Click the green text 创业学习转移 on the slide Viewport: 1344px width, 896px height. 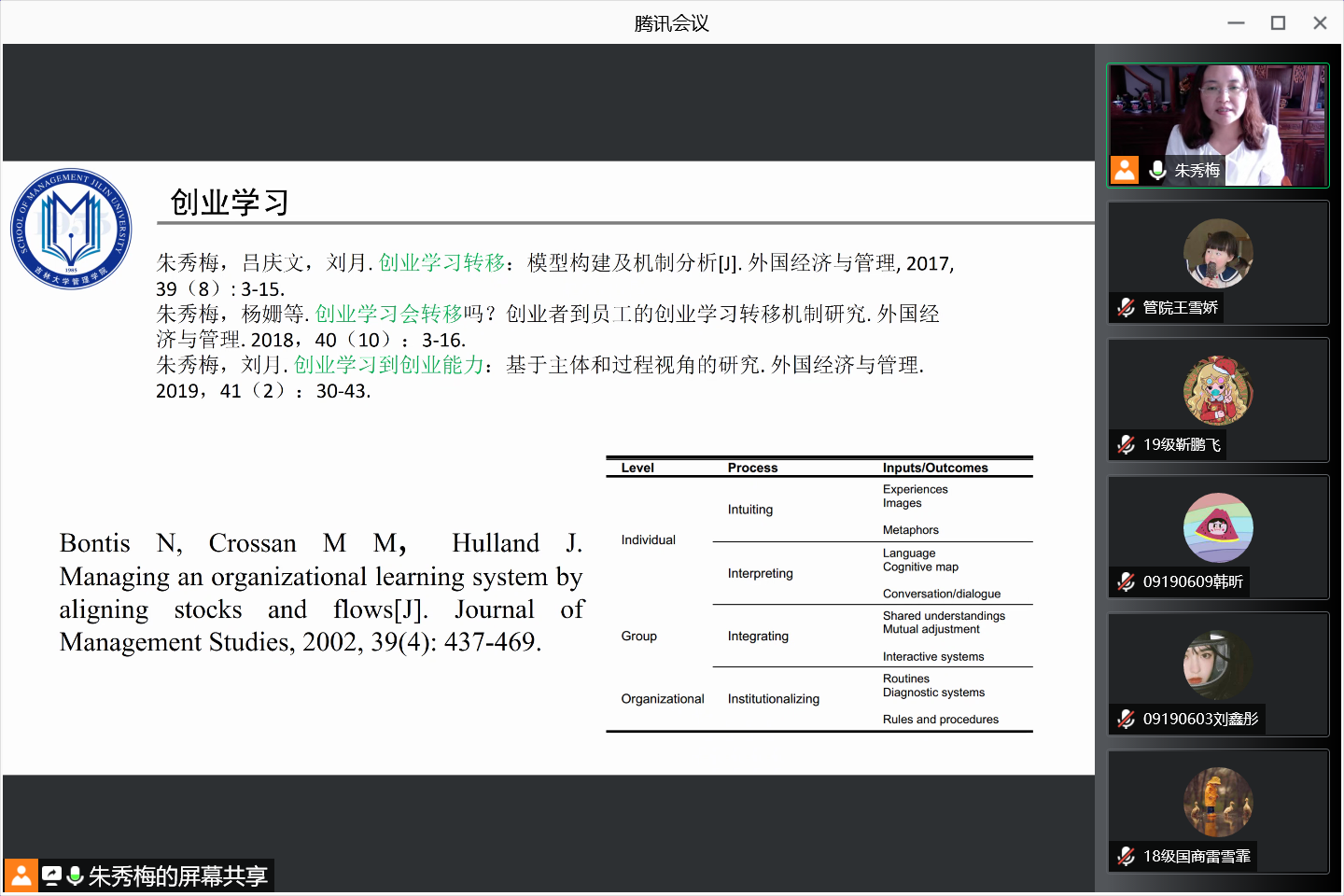[441, 263]
